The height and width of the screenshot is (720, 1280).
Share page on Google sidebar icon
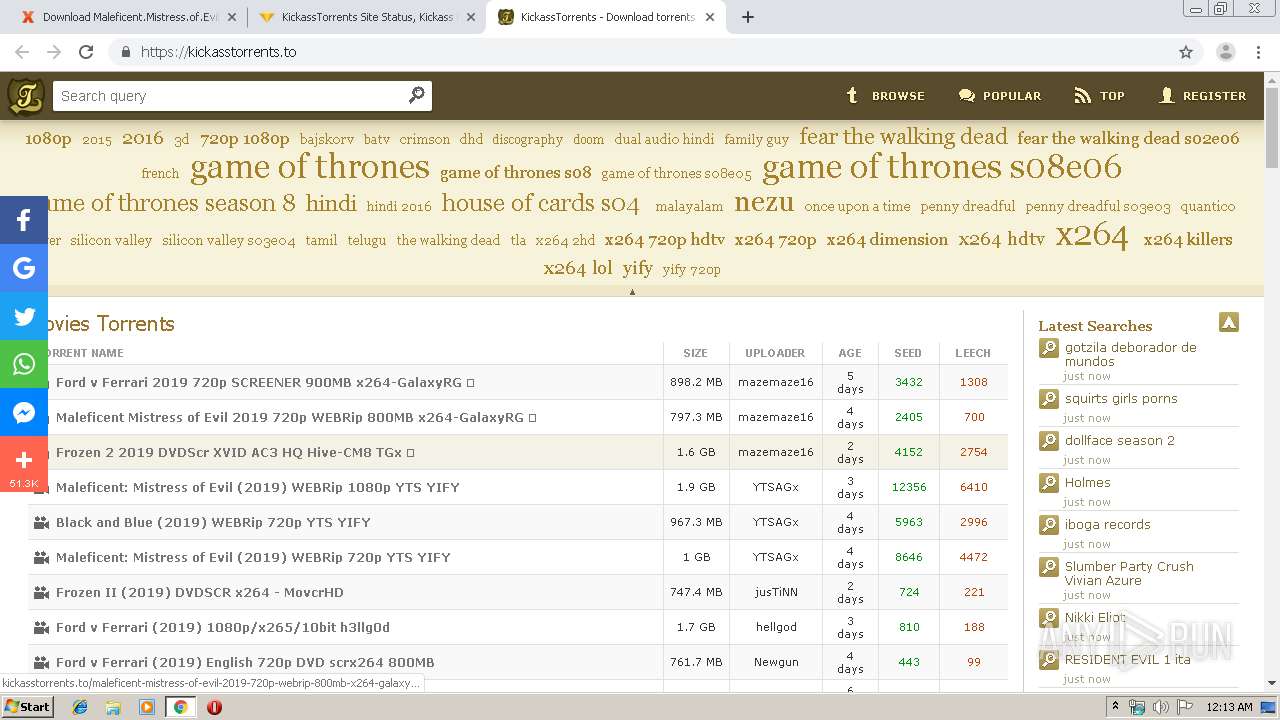24,268
